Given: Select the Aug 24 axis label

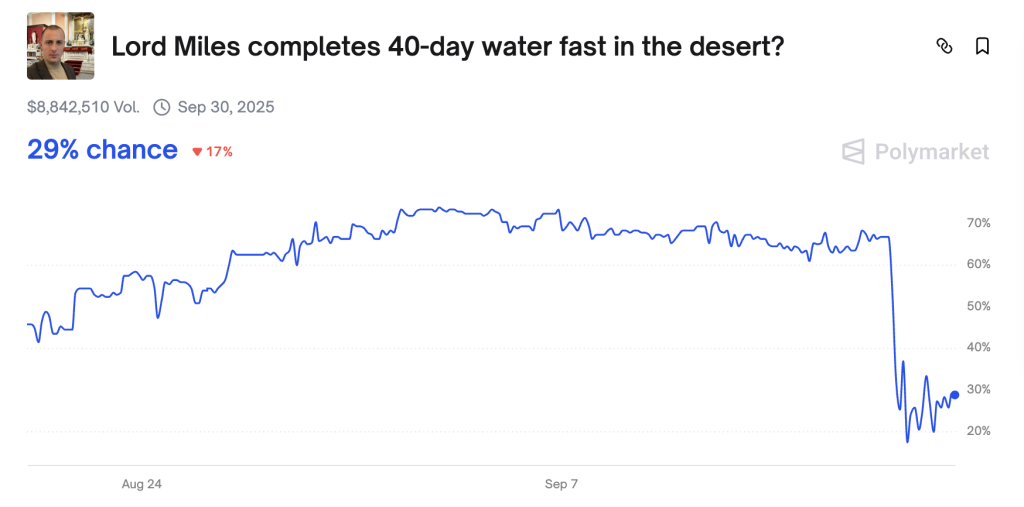Looking at the screenshot, I should click(142, 485).
